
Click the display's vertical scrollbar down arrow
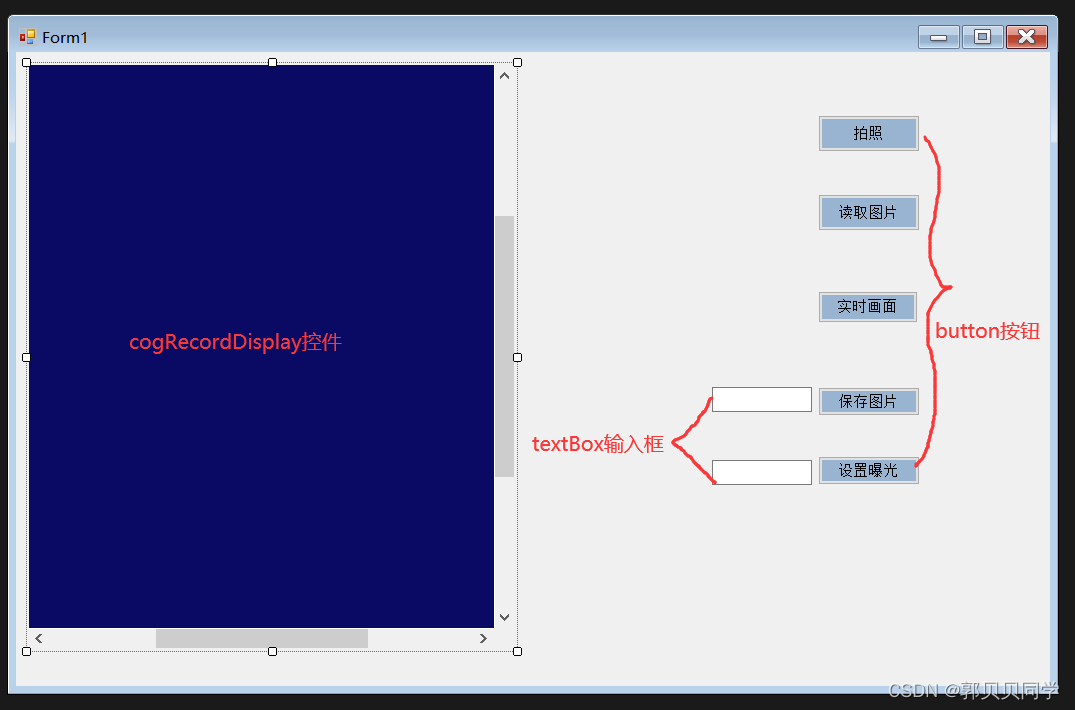pos(504,617)
